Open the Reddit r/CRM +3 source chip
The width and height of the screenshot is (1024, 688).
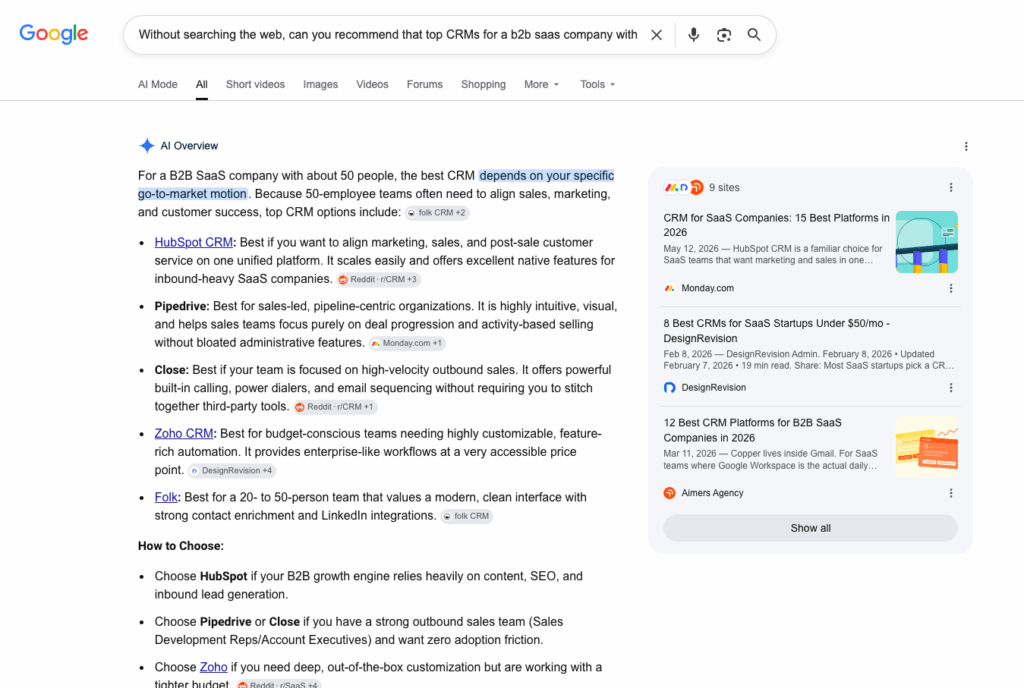(378, 279)
